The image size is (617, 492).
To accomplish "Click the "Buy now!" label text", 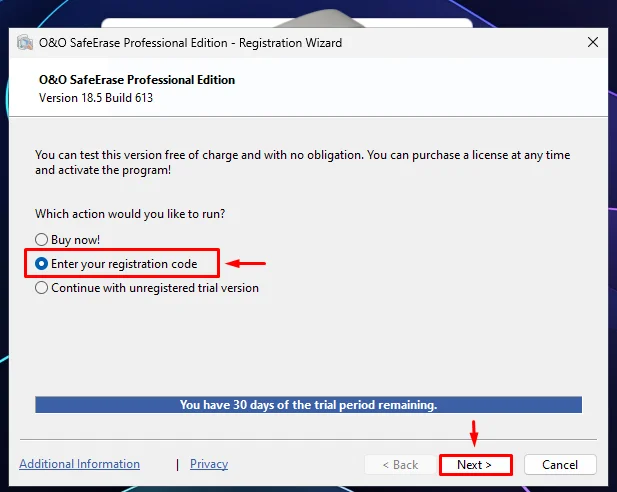I will click(x=76, y=240).
